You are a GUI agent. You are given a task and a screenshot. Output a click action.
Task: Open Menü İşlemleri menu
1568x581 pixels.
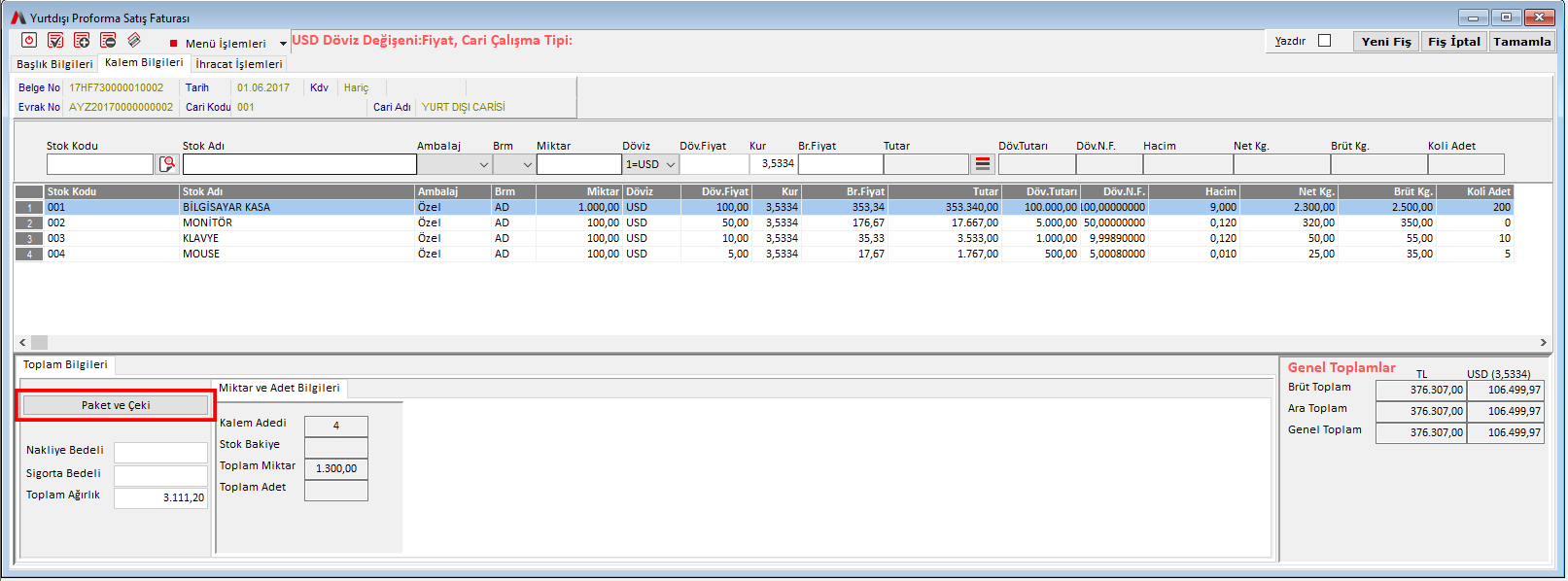[x=226, y=44]
